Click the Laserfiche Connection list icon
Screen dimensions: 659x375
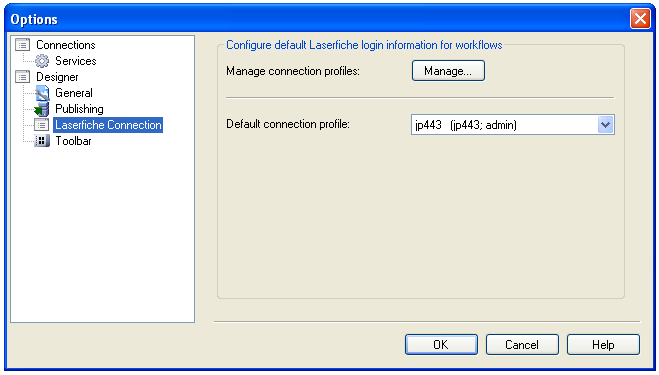[x=42, y=125]
